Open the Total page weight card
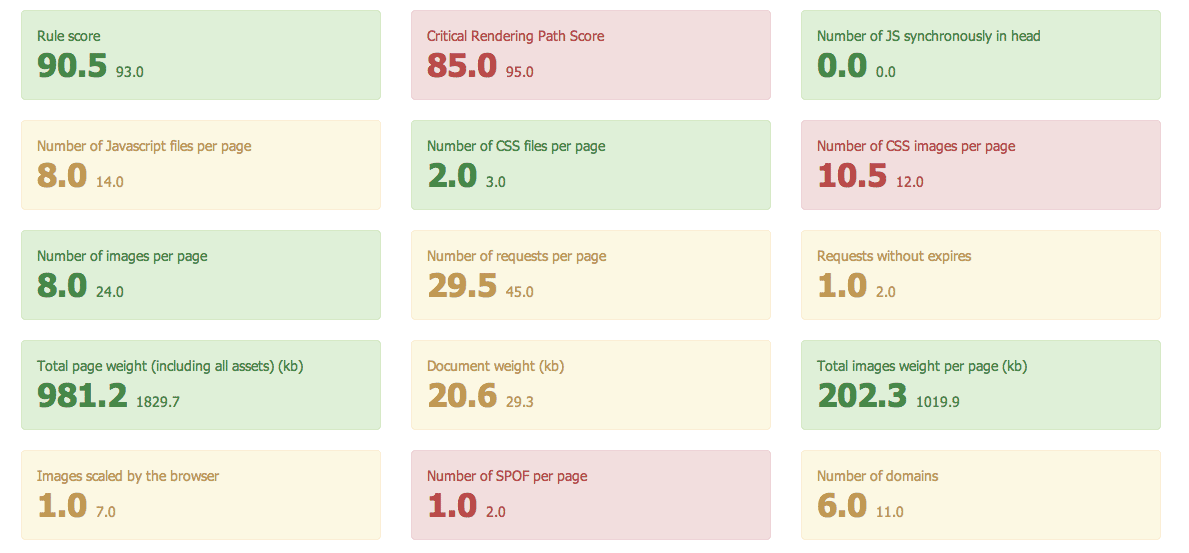This screenshot has width=1189, height=553. click(x=201, y=385)
